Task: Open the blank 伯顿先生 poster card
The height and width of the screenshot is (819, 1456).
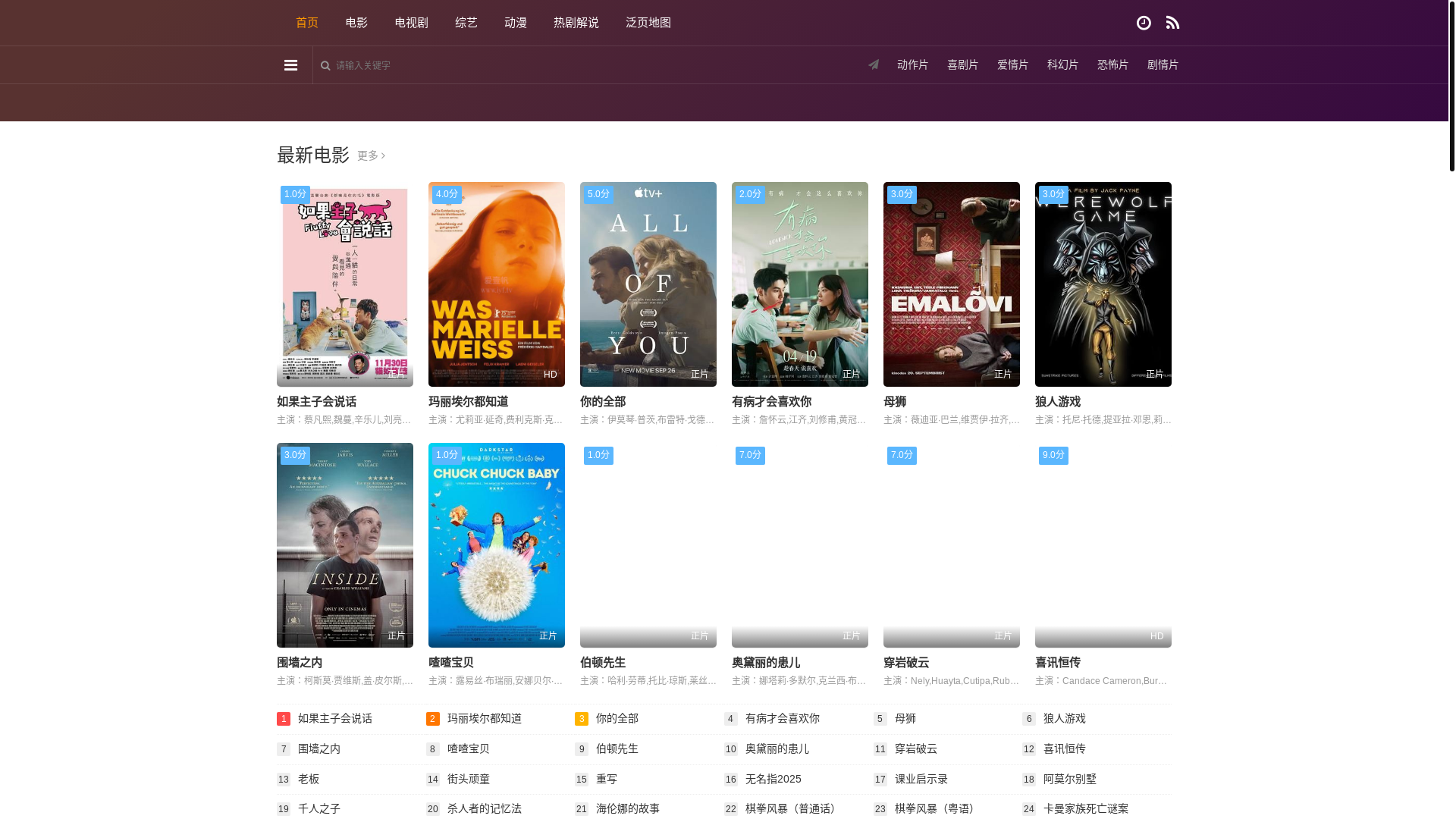Action: click(648, 545)
